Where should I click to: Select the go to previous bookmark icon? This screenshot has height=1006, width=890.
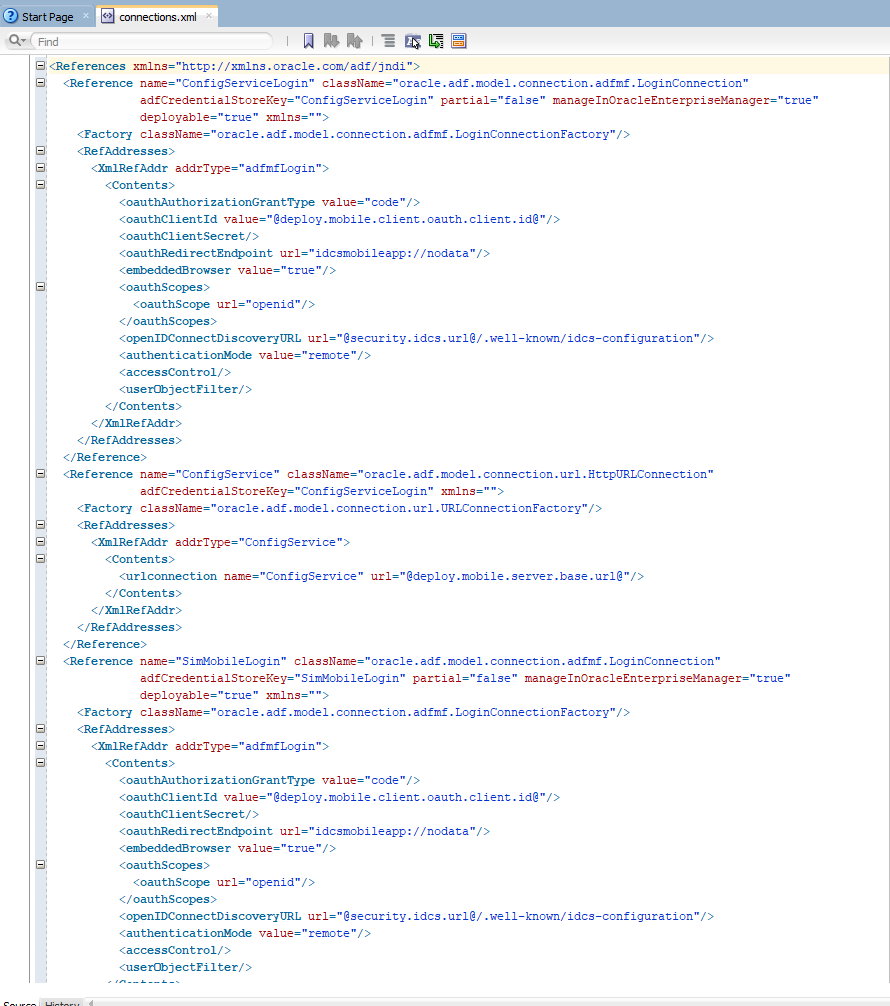click(354, 40)
